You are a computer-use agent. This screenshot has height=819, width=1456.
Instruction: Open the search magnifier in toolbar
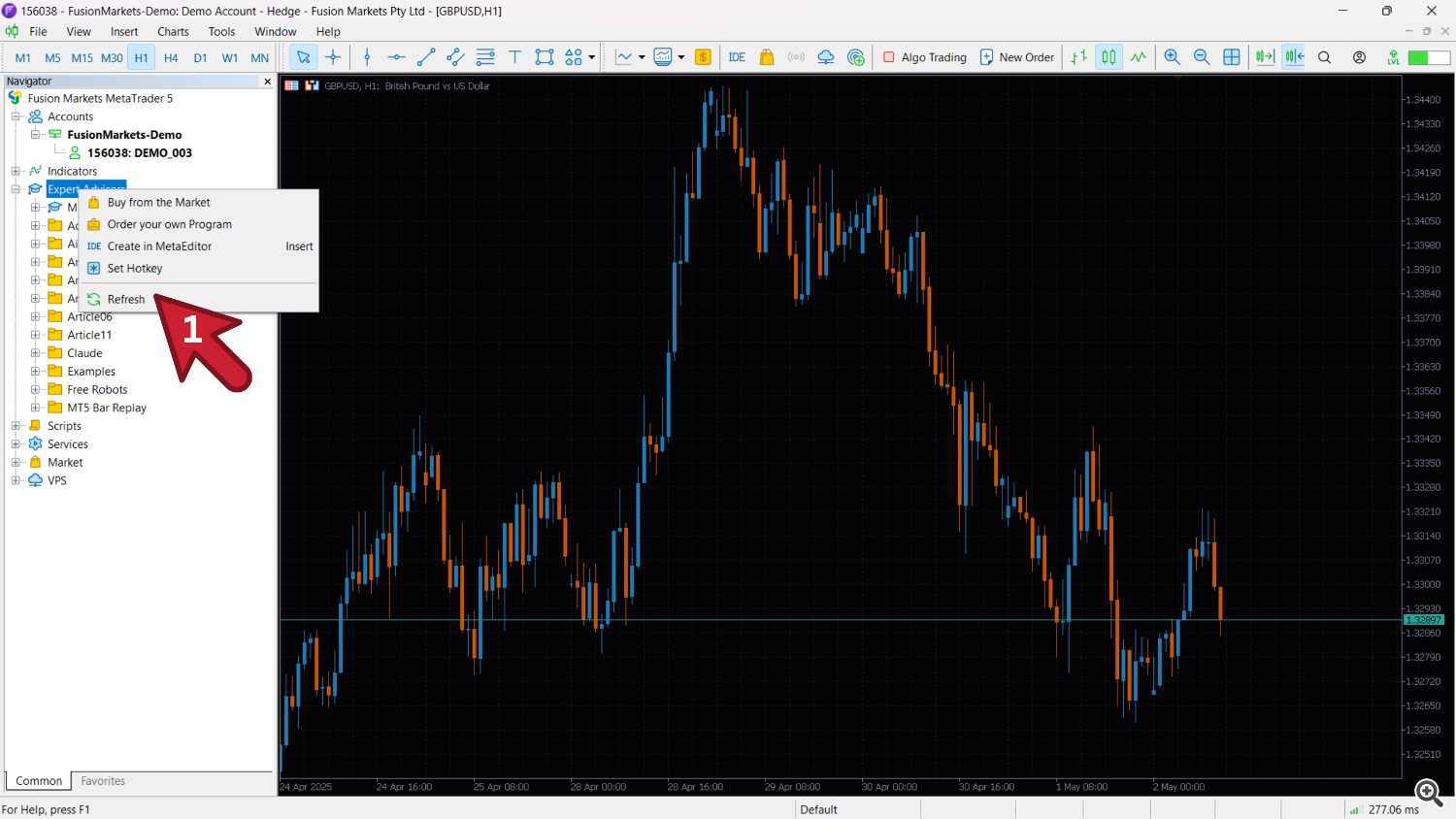1324,57
